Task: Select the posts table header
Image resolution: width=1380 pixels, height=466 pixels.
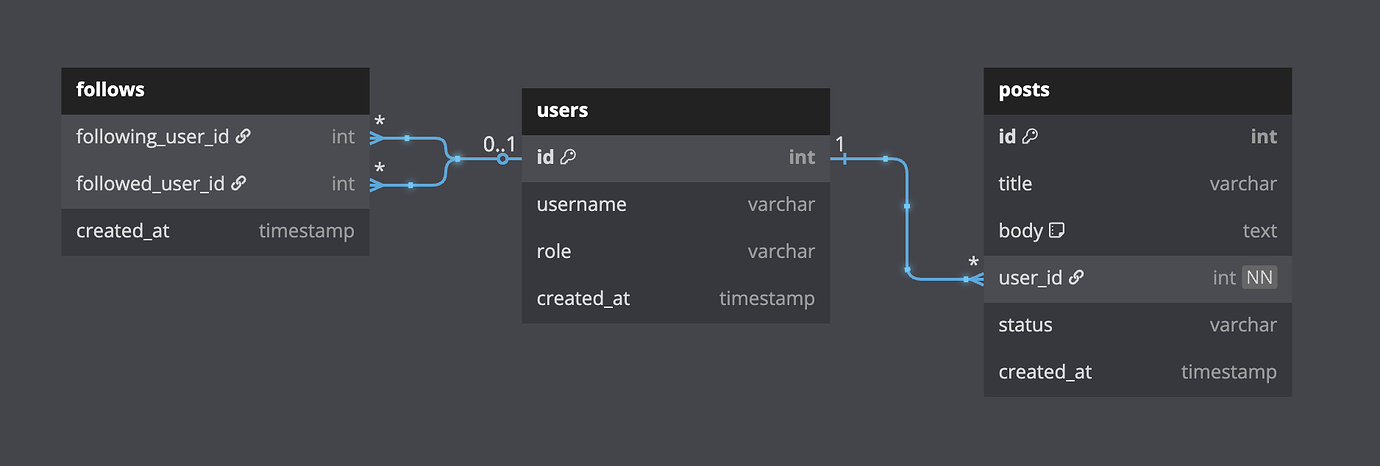Action: (1137, 90)
